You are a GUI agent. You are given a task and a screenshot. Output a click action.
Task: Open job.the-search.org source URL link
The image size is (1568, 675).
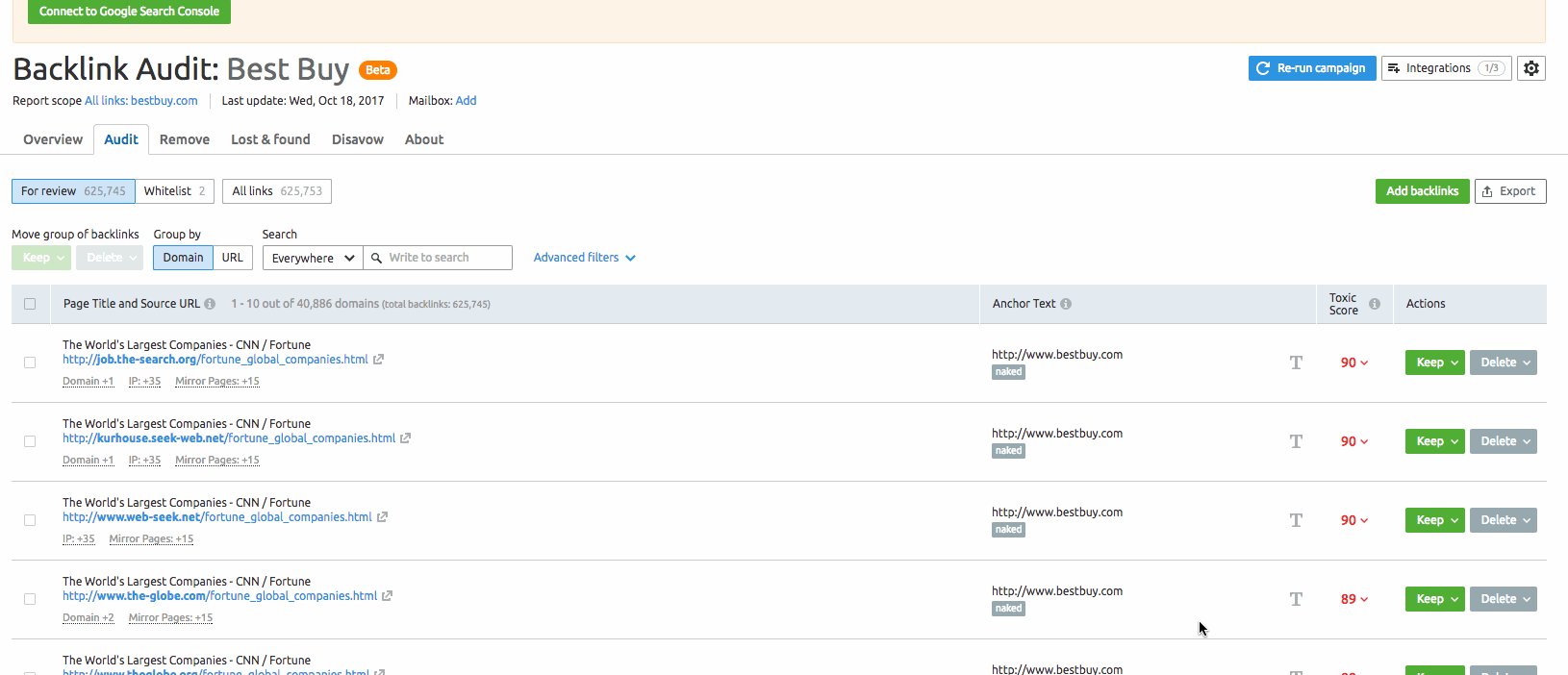215,360
